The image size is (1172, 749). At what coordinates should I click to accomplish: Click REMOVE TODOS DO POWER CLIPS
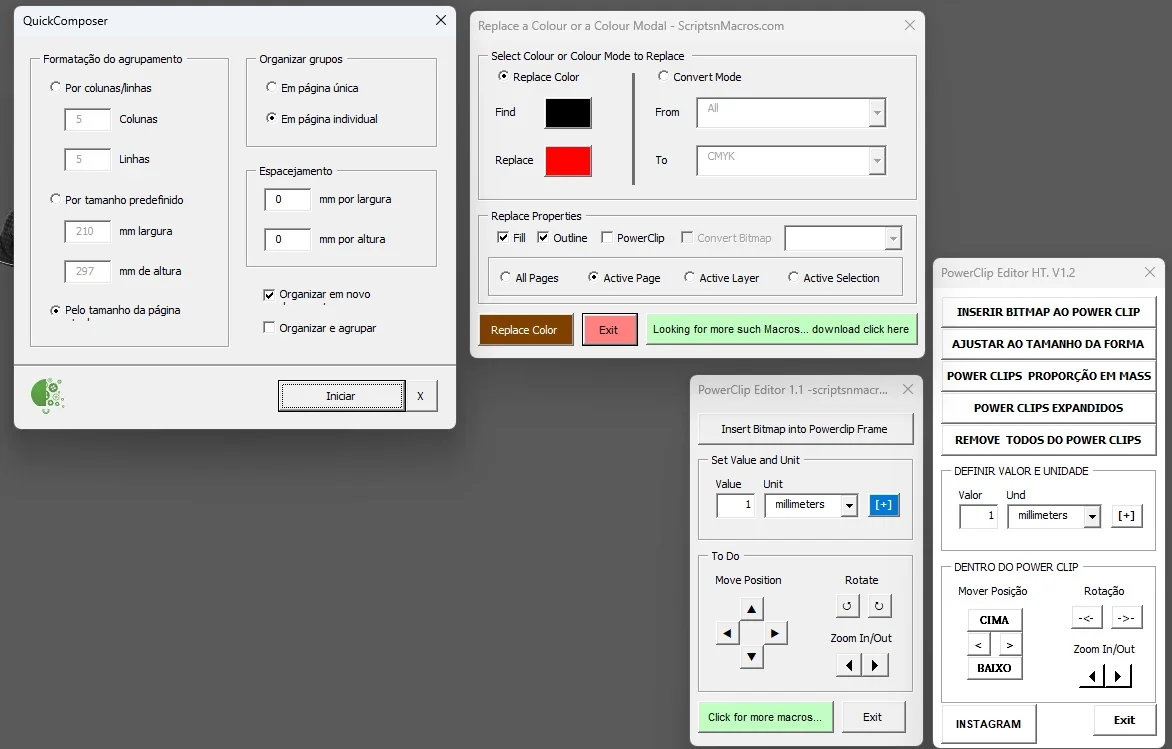(1048, 440)
